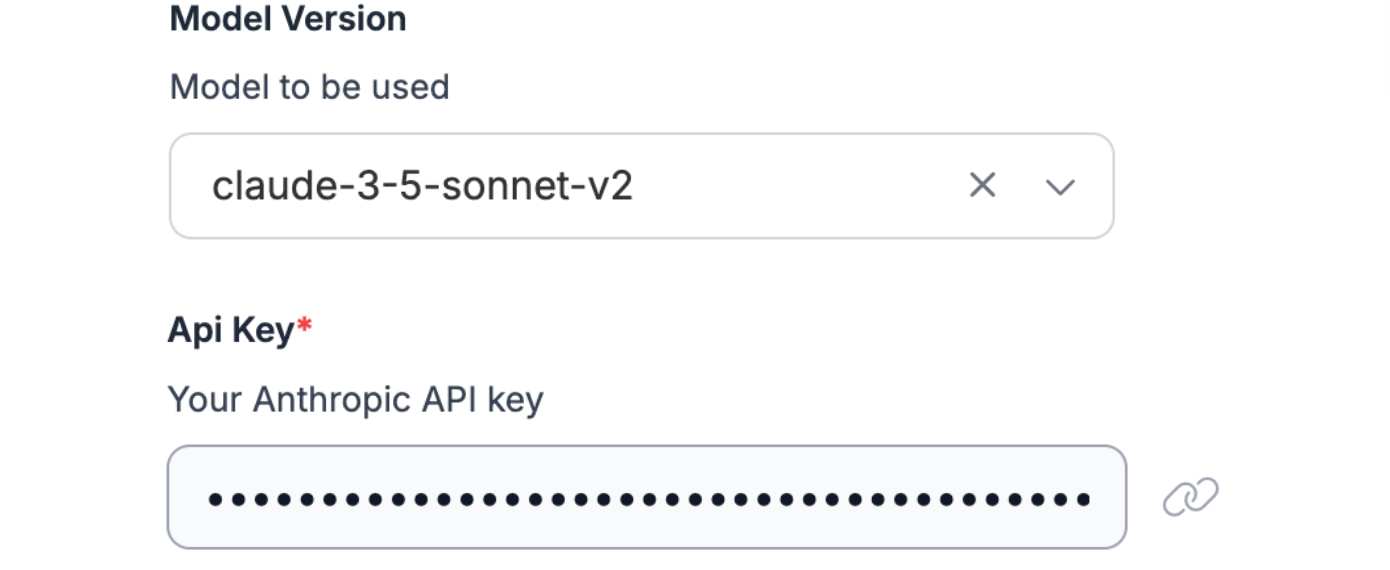Click the chain link icon beside API key
This screenshot has width=1390, height=570.
pyautogui.click(x=1190, y=497)
